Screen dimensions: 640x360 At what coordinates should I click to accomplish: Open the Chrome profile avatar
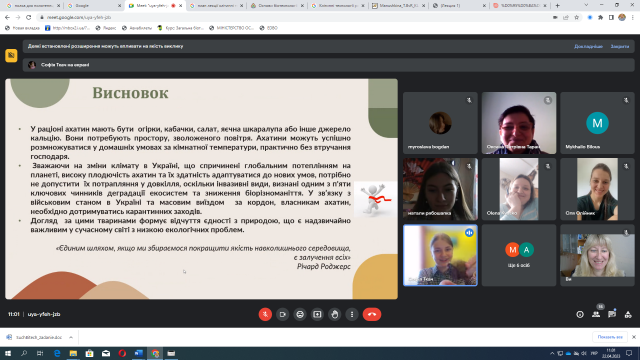pos(622,17)
